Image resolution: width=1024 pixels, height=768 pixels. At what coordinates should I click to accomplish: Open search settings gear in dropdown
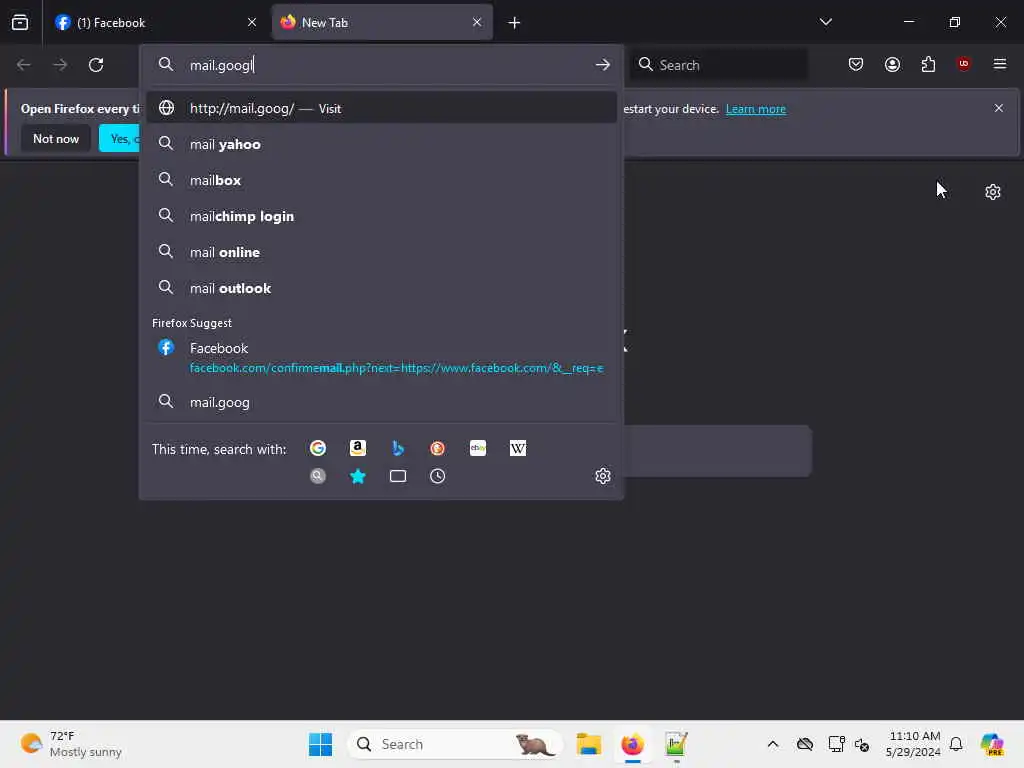pos(603,475)
